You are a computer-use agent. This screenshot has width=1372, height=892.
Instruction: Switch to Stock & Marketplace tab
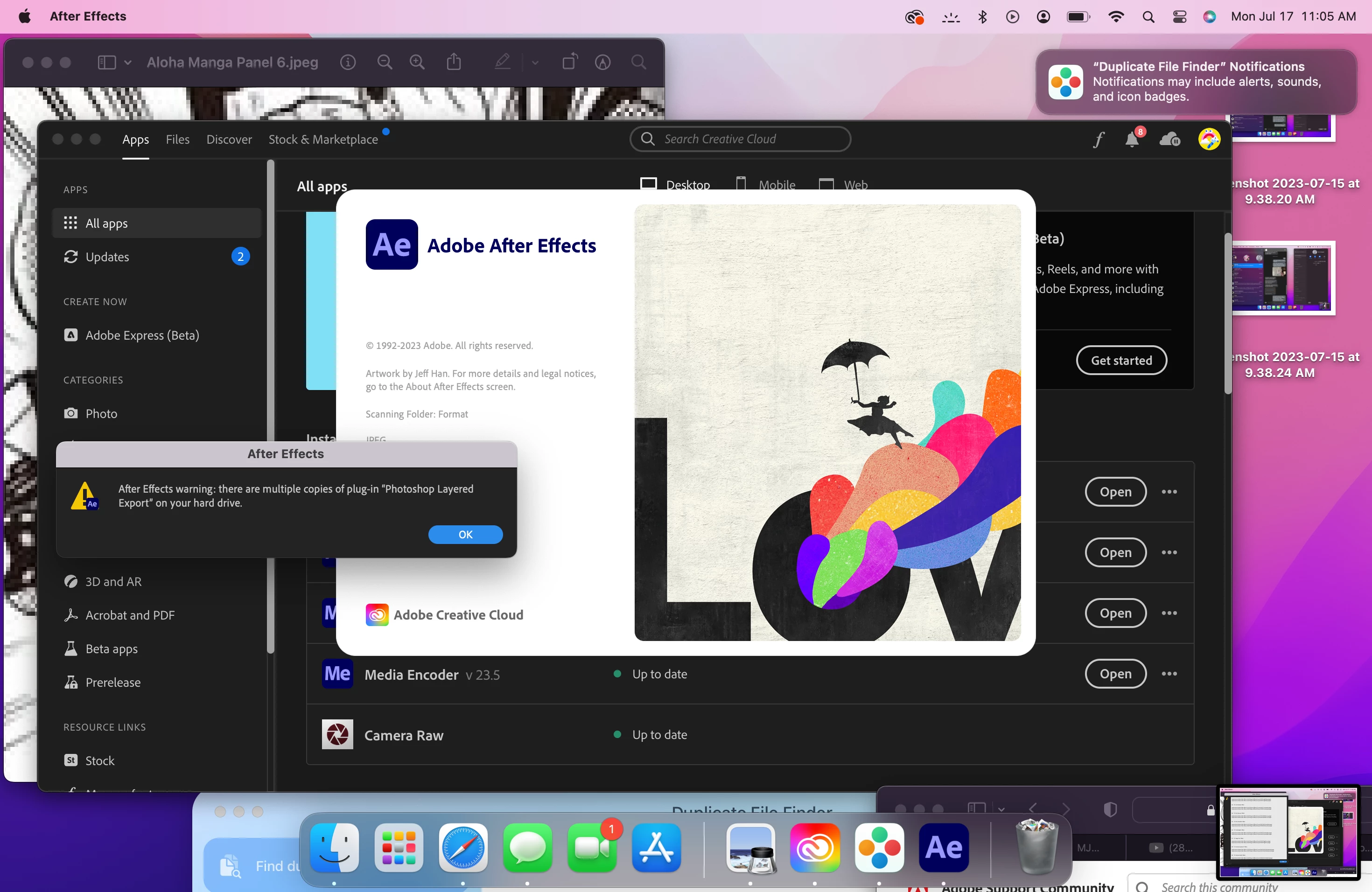tap(323, 139)
